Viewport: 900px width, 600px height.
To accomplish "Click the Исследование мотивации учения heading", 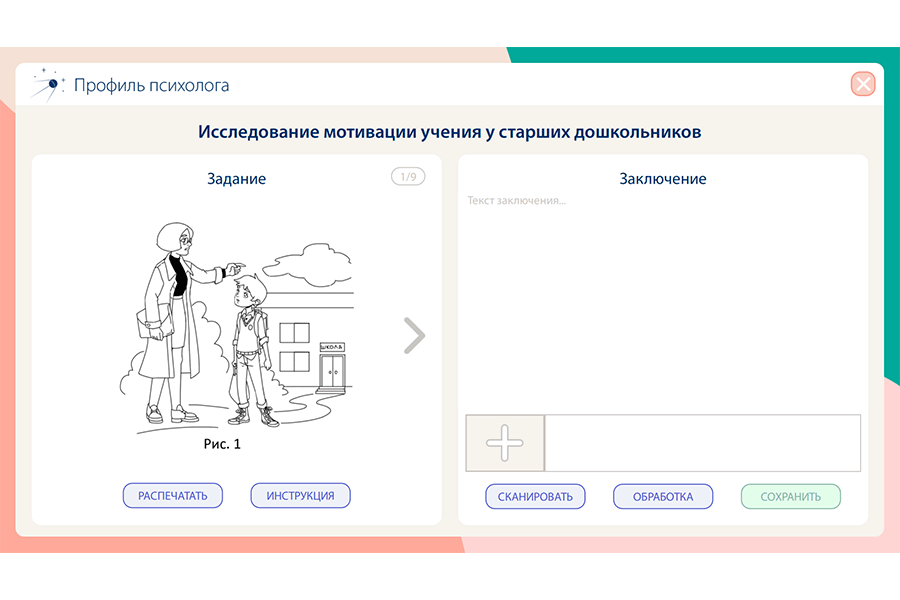I will 449,132.
